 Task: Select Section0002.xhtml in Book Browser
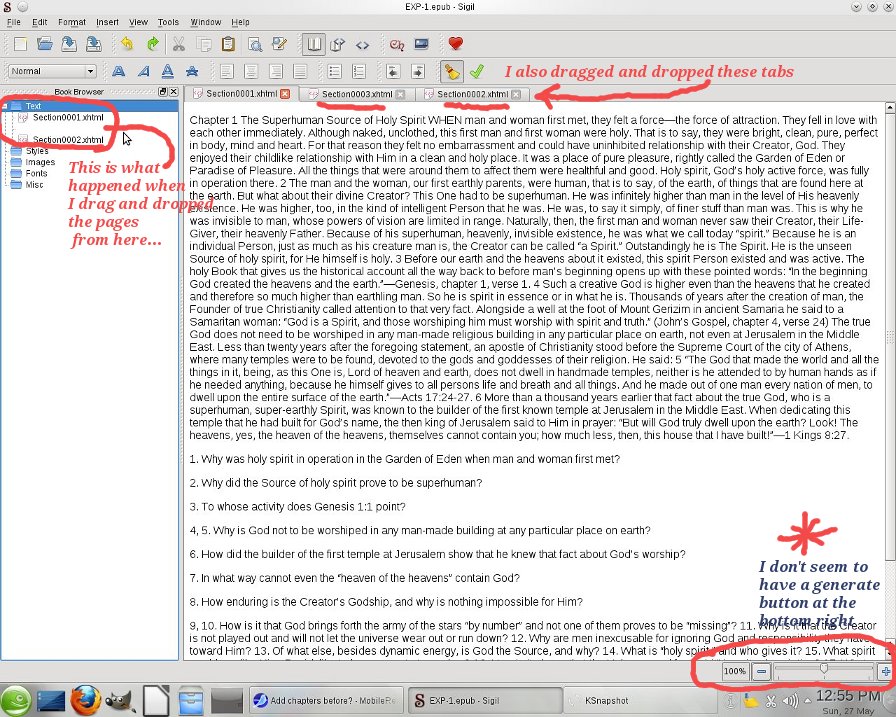click(x=68, y=139)
